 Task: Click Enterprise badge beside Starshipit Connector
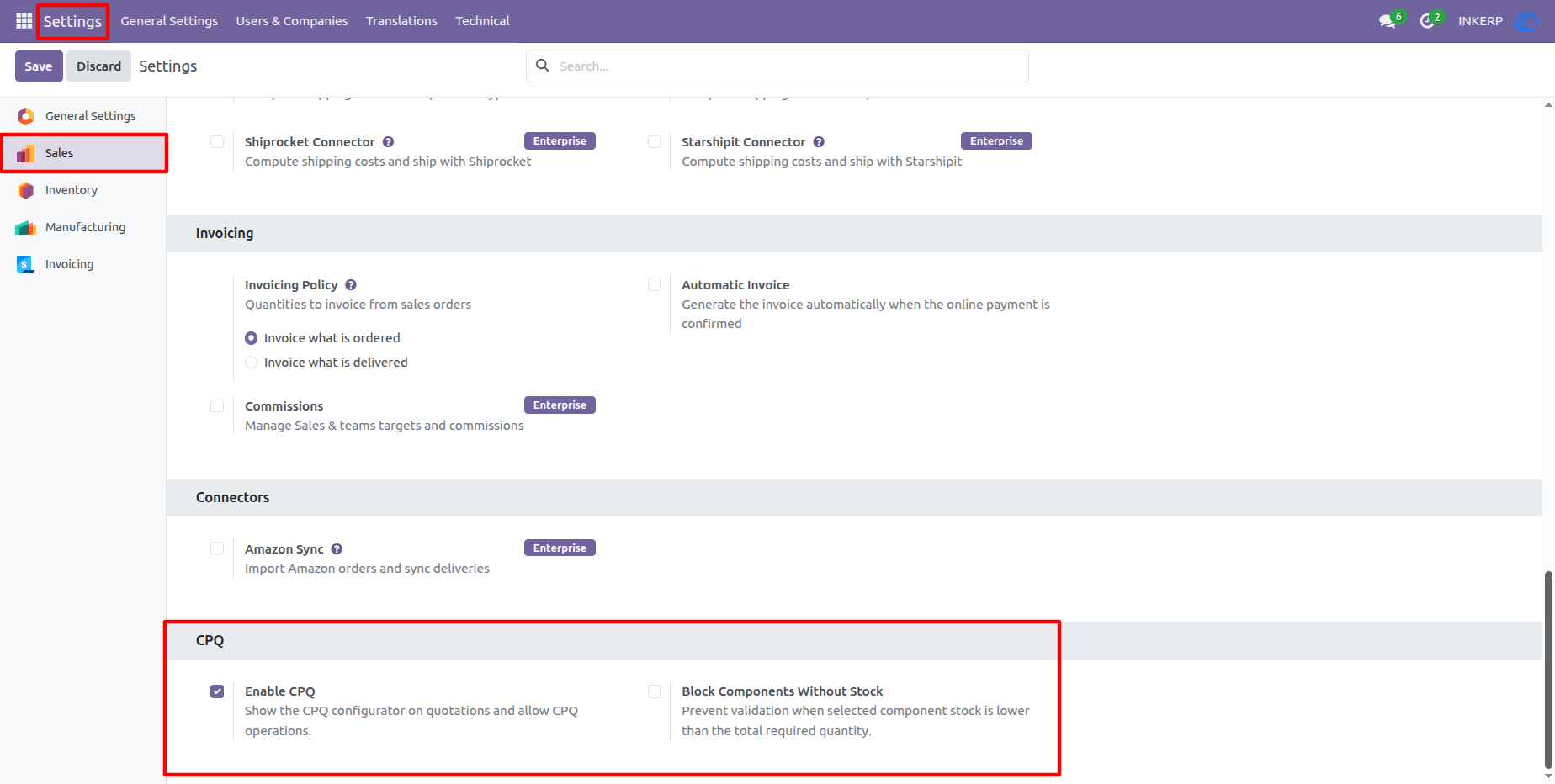click(x=996, y=141)
